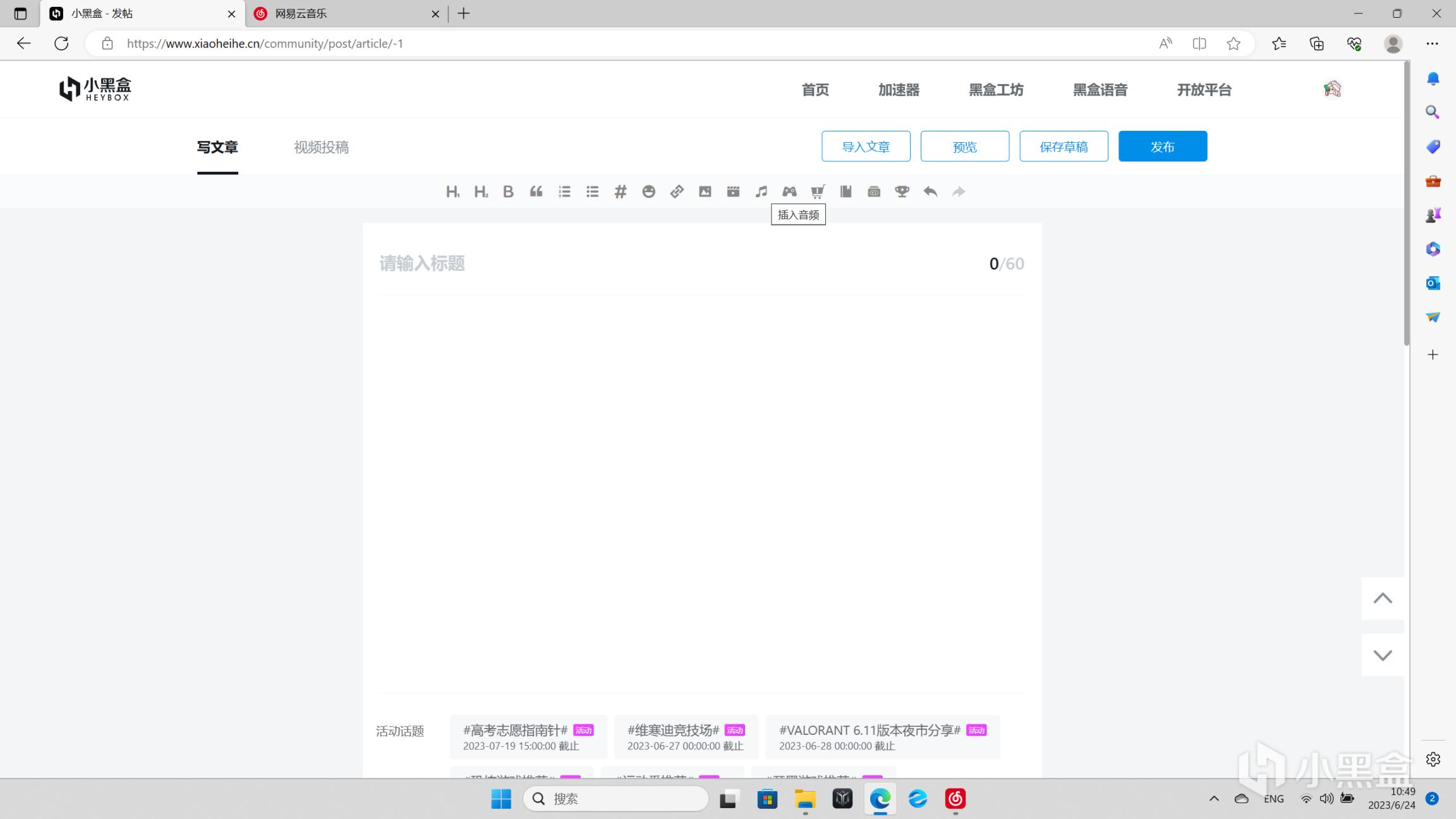
Task: Toggle bold text formatting
Action: (508, 191)
